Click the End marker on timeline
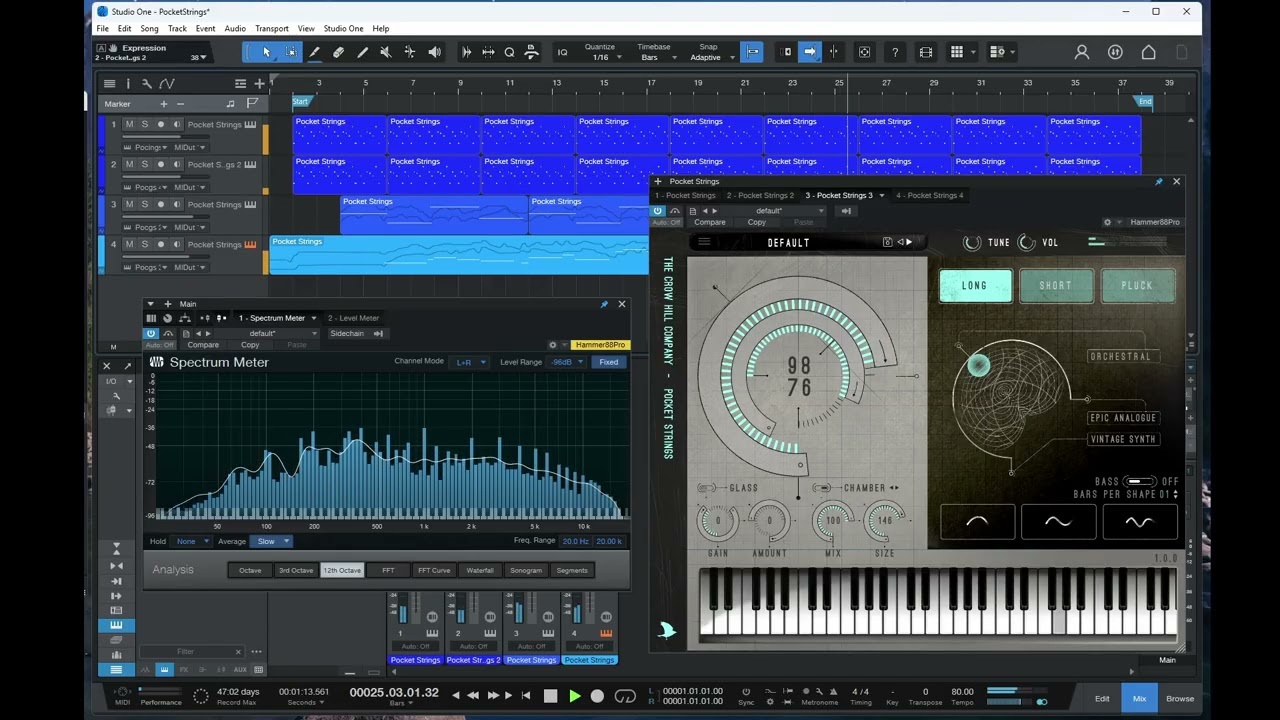 coord(1144,101)
